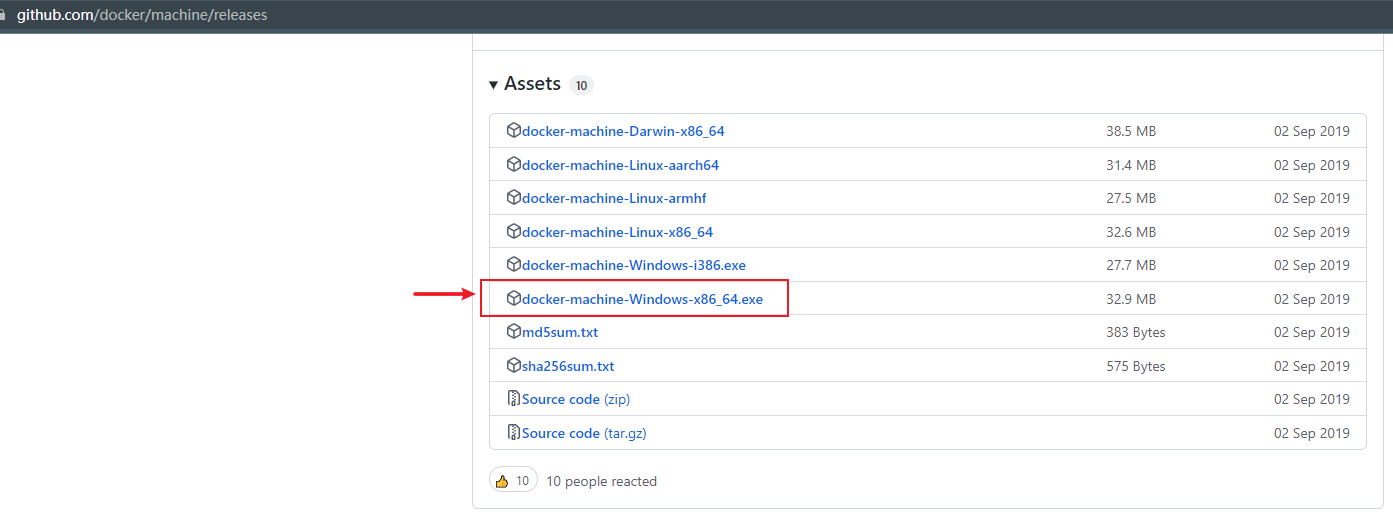The image size is (1393, 514).
Task: Open the md5sum.txt file link
Action: click(x=559, y=332)
